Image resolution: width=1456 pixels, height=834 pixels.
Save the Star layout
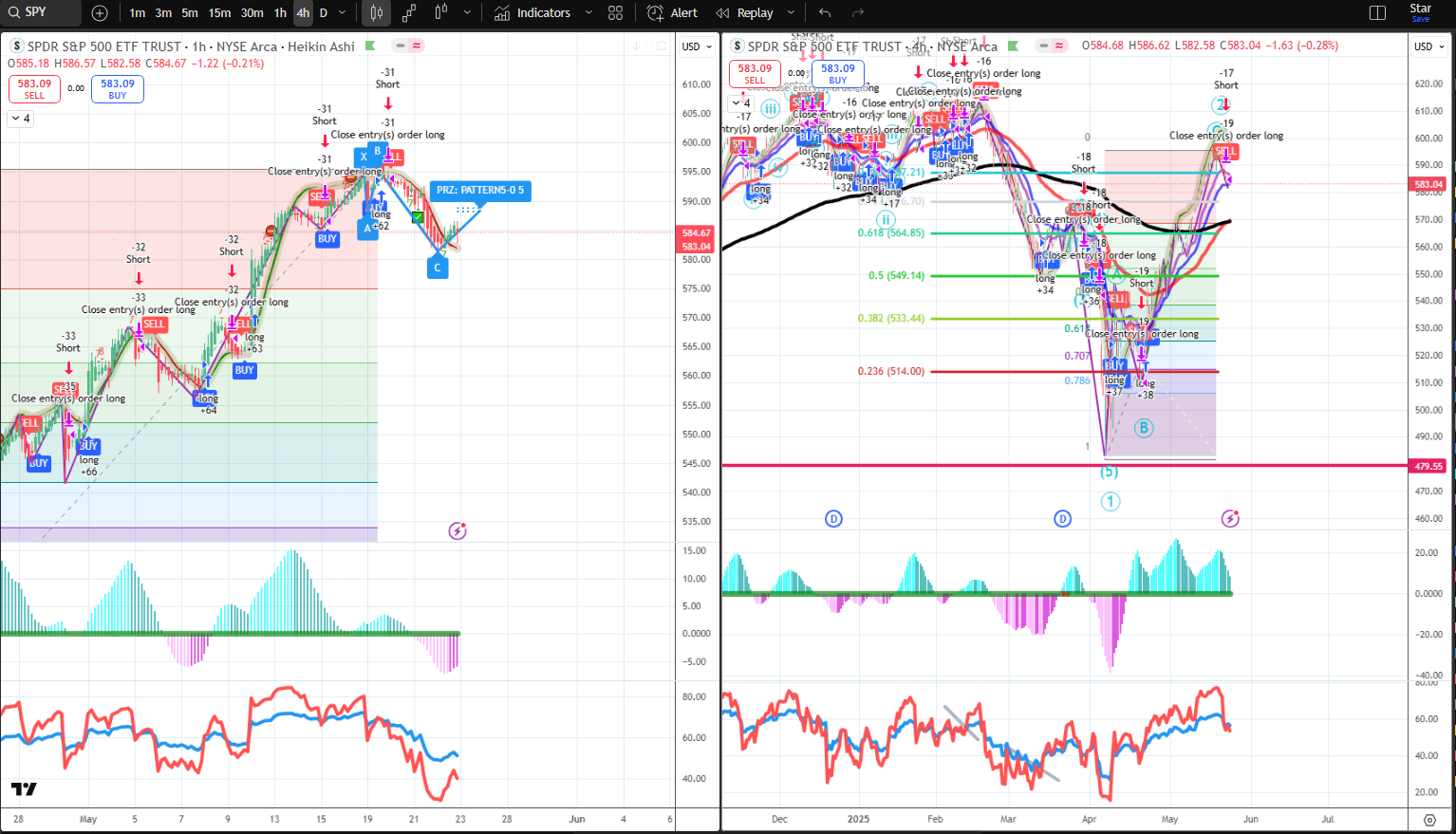click(1421, 12)
